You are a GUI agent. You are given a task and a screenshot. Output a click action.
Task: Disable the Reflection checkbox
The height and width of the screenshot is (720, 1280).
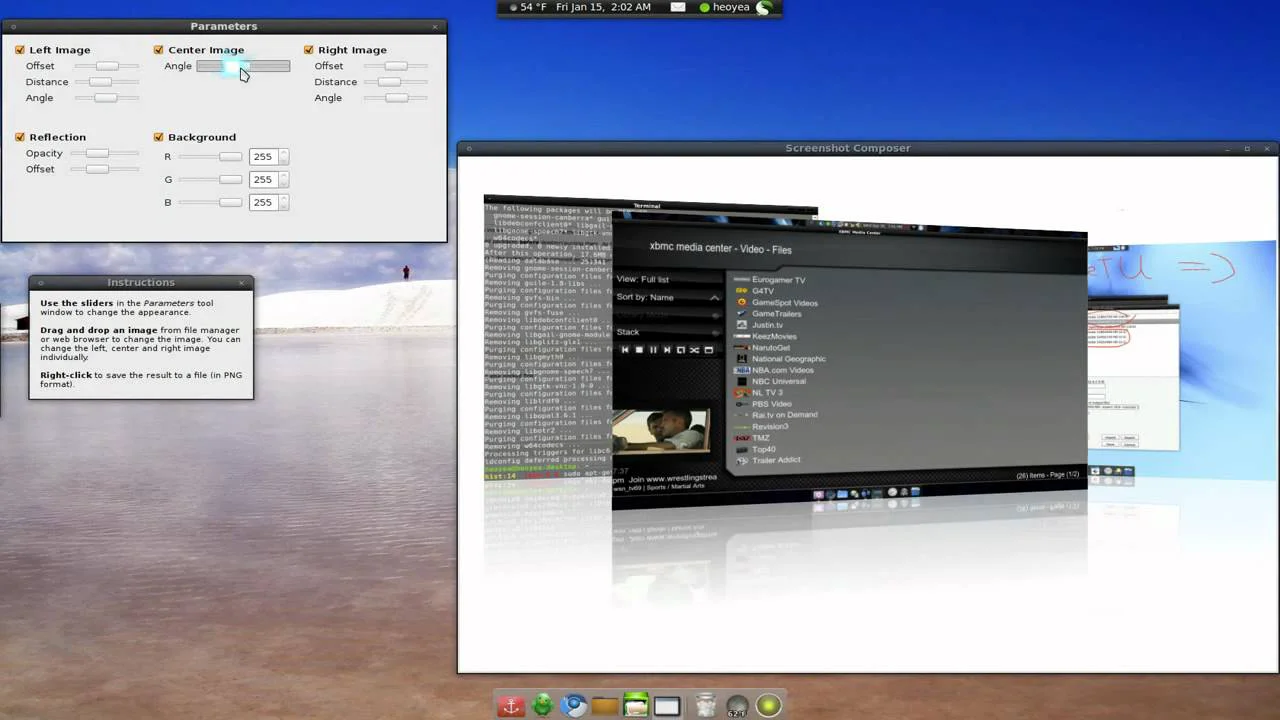(x=20, y=137)
